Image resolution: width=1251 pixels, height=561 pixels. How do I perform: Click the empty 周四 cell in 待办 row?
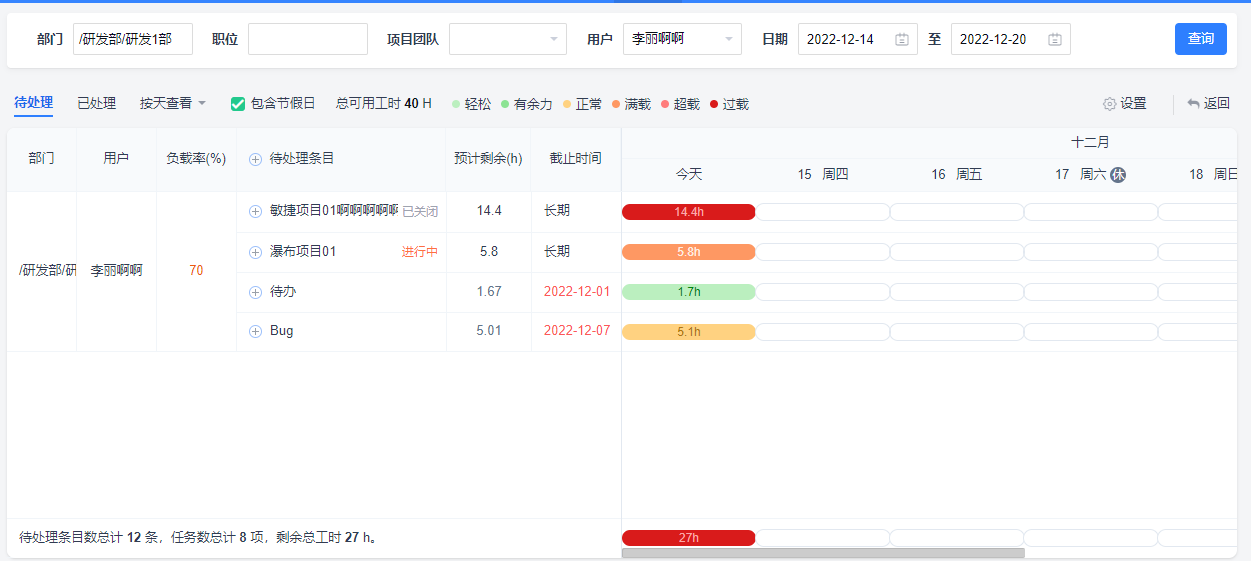[822, 292]
